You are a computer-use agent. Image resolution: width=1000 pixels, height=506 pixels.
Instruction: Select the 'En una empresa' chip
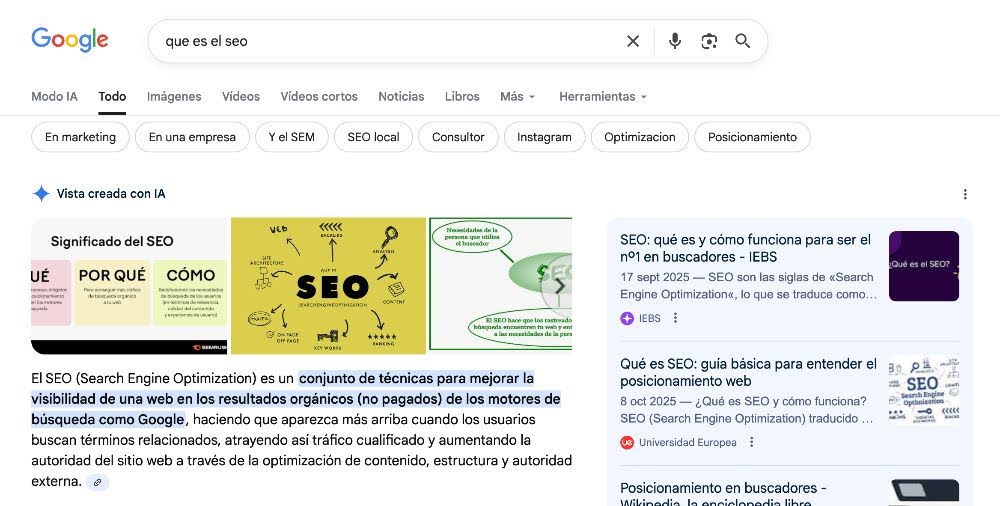pyautogui.click(x=192, y=137)
